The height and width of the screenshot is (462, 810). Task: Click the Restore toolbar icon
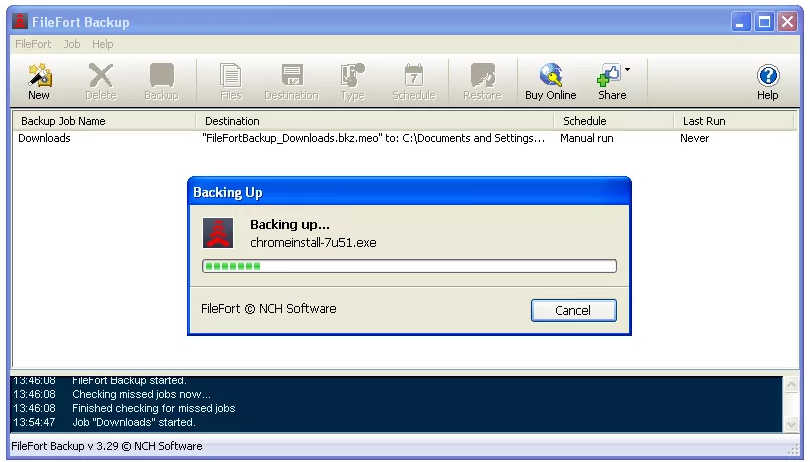(x=482, y=82)
